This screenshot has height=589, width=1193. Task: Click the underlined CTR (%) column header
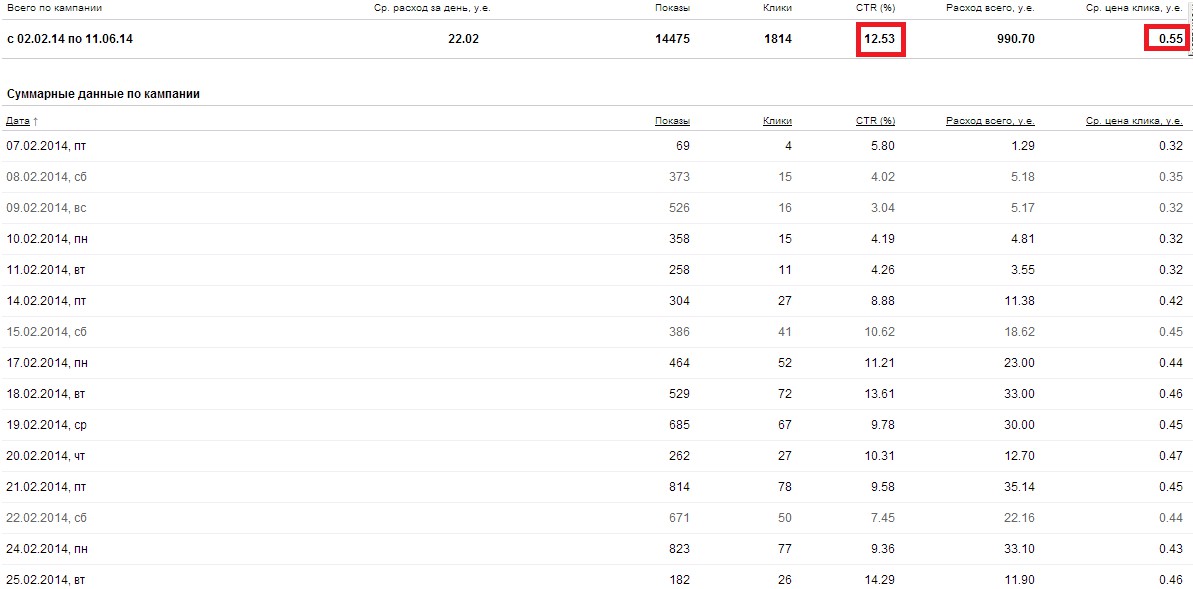click(875, 121)
